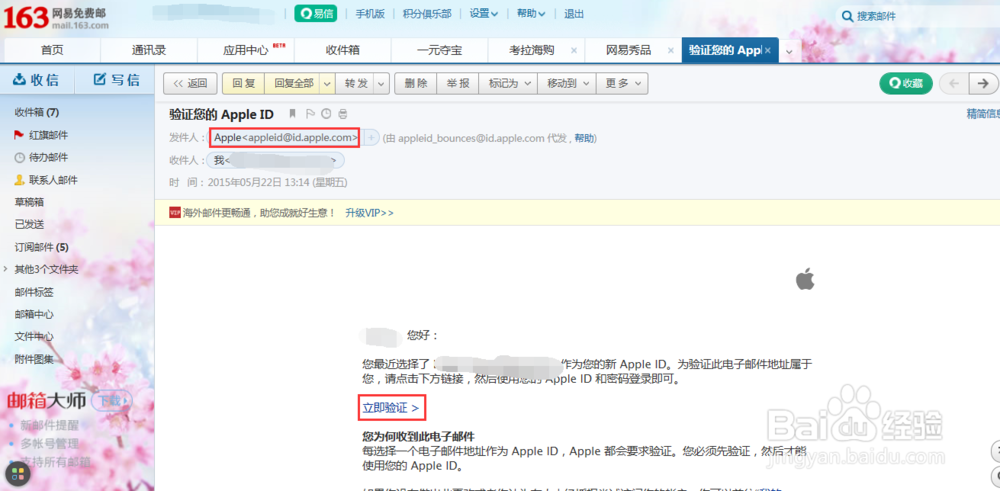Image resolution: width=1000 pixels, height=491 pixels.
Task: Go to next email with right arrow
Action: click(983, 83)
